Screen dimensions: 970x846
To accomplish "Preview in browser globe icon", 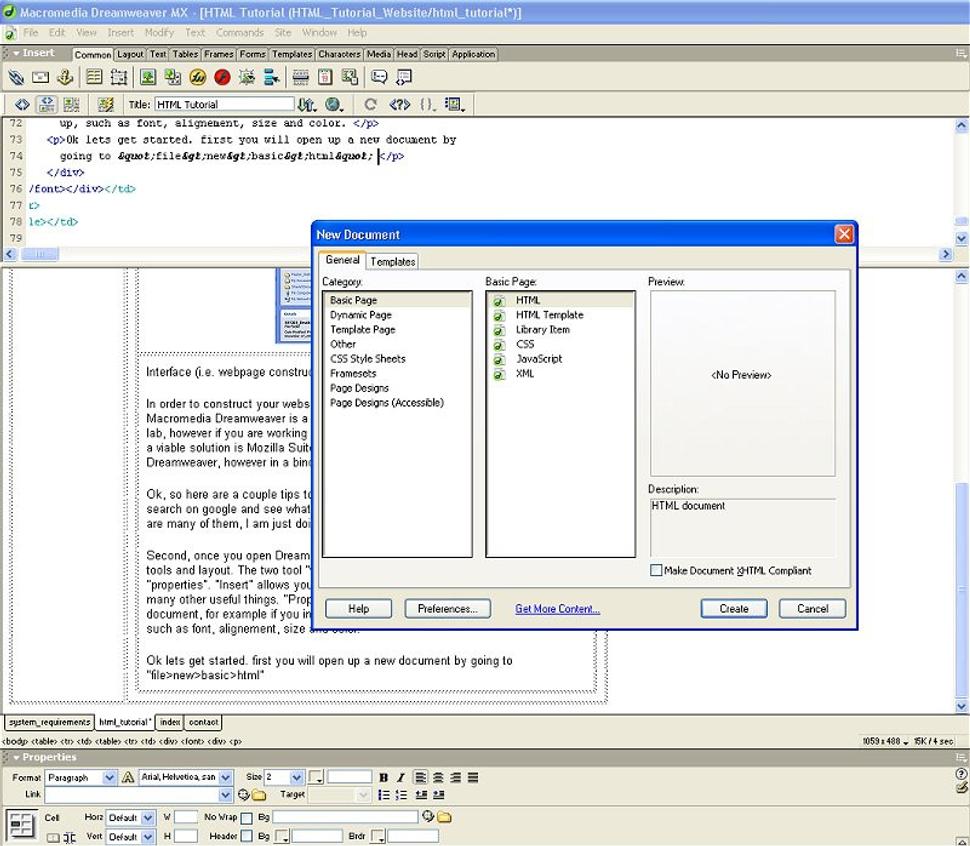I will click(334, 104).
